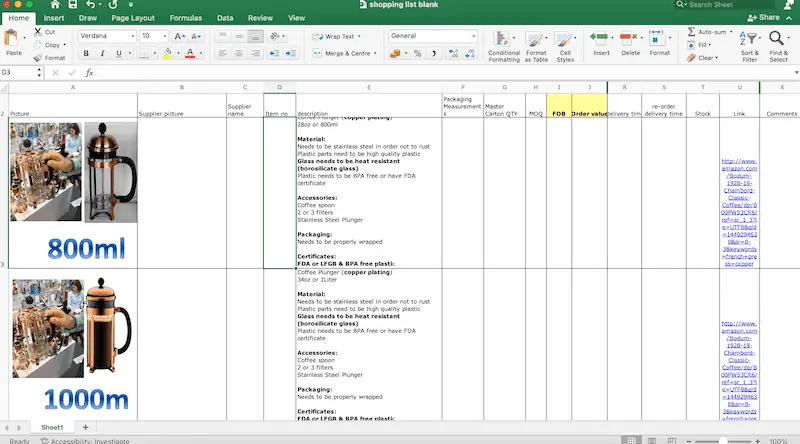Viewport: 800px width, 444px height.
Task: Click the Search Sheet field
Action: click(723, 5)
